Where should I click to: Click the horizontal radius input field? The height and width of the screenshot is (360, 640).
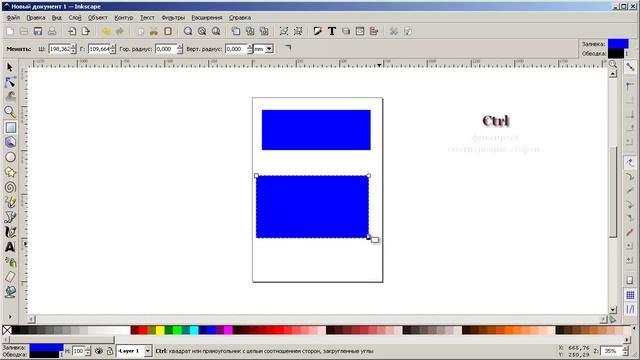click(166, 49)
